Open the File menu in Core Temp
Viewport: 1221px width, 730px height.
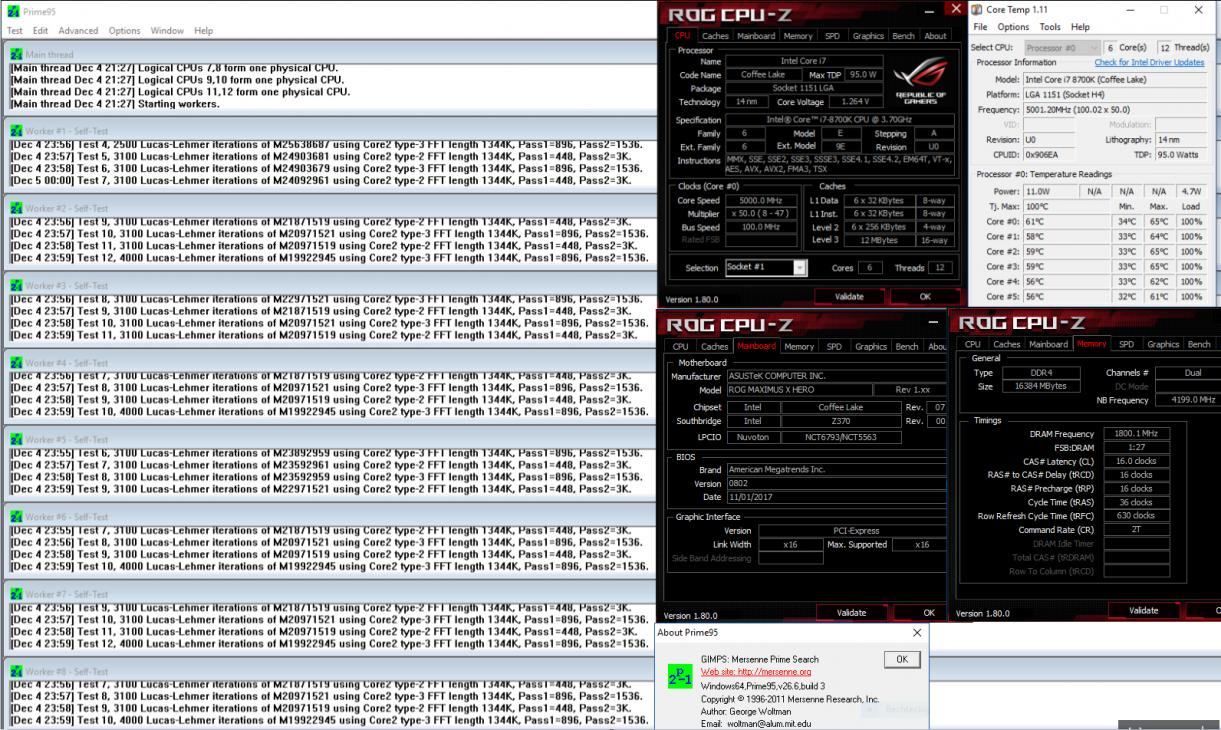tap(981, 27)
